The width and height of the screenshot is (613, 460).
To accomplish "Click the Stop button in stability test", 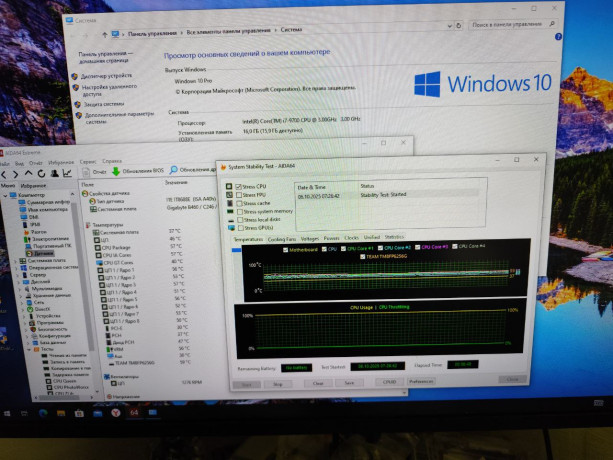I will pyautogui.click(x=277, y=384).
